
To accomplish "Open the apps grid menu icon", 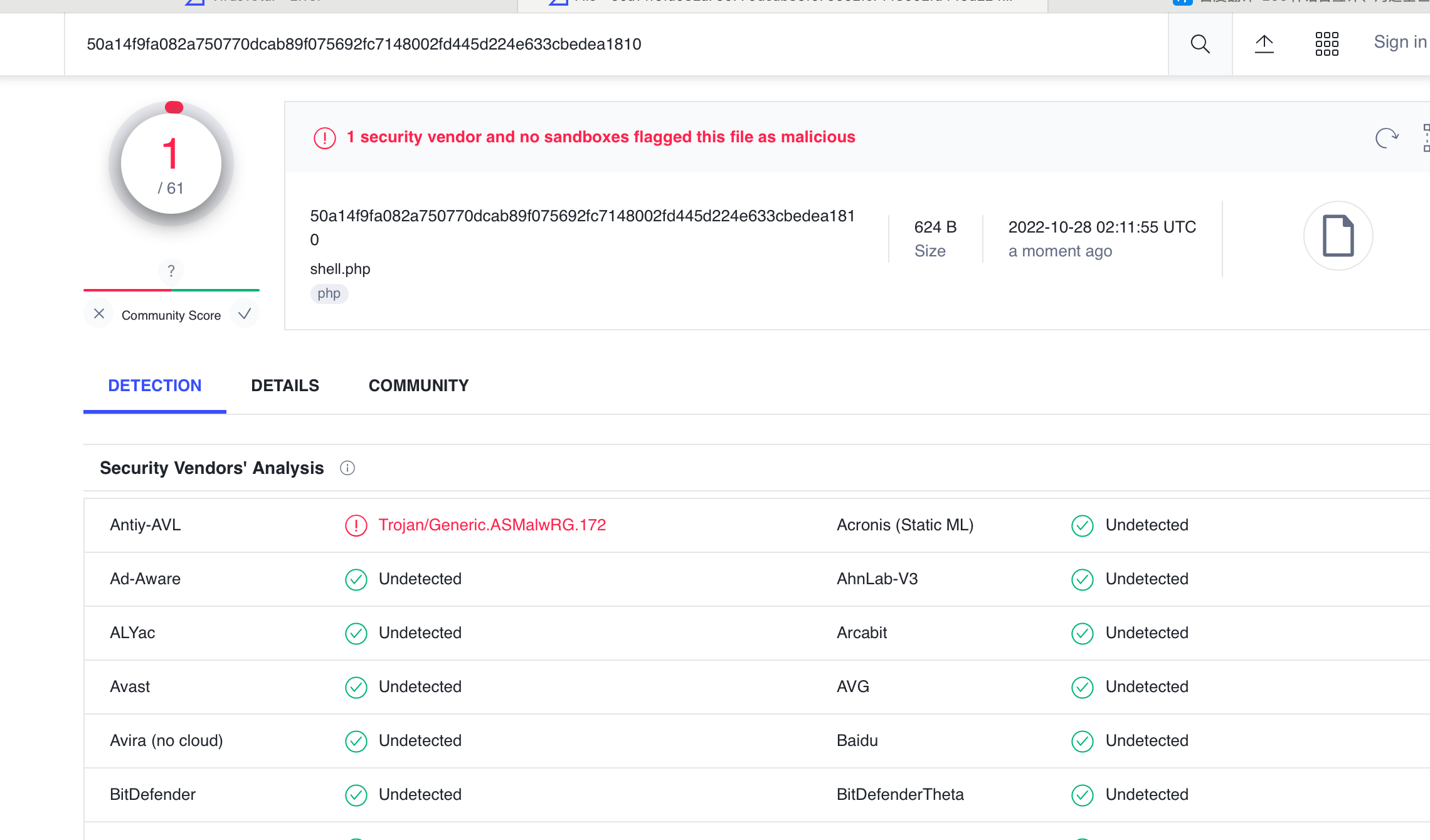I will [1327, 44].
